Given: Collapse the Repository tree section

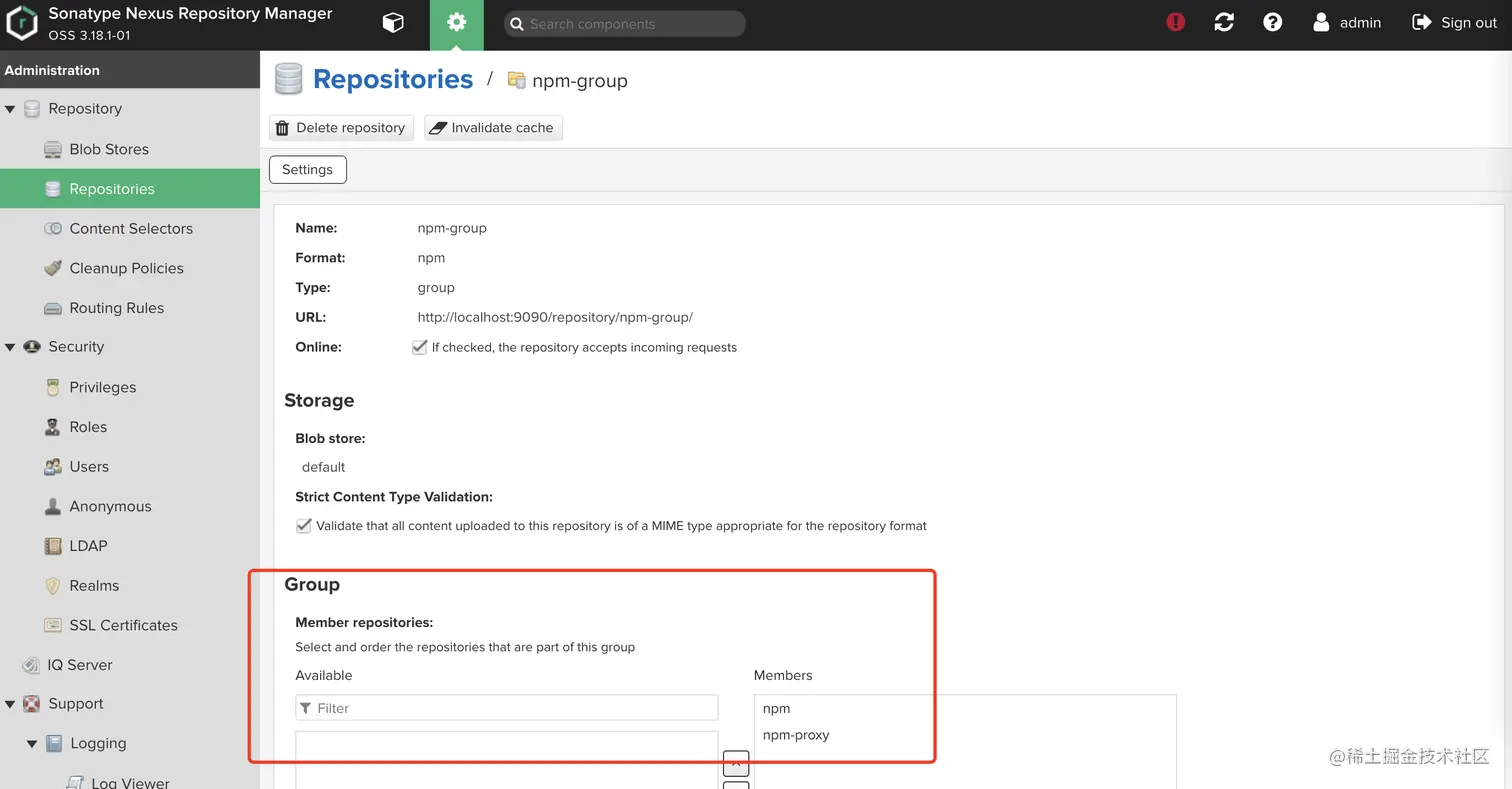Looking at the screenshot, I should (11, 109).
